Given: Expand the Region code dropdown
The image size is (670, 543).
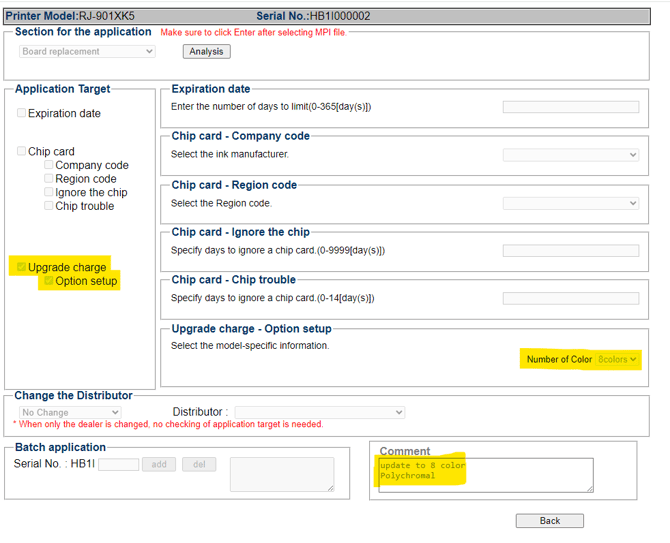Looking at the screenshot, I should pos(570,203).
